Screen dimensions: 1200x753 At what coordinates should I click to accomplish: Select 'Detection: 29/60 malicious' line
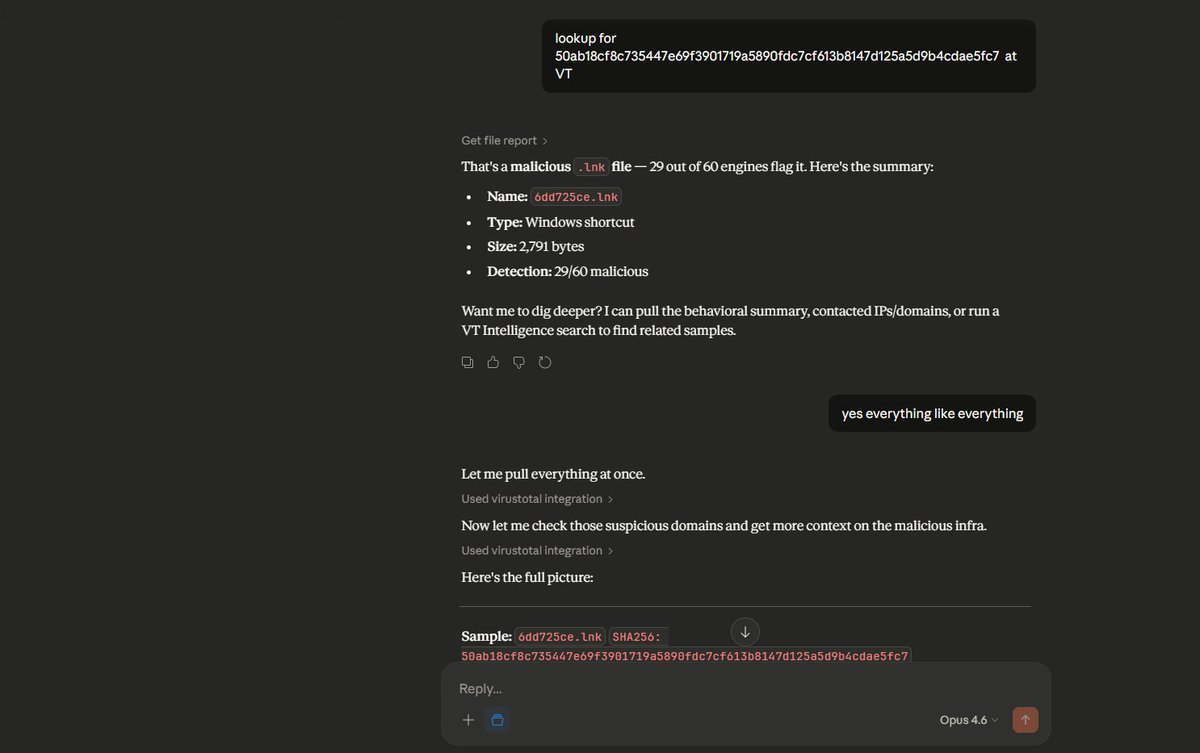(568, 271)
